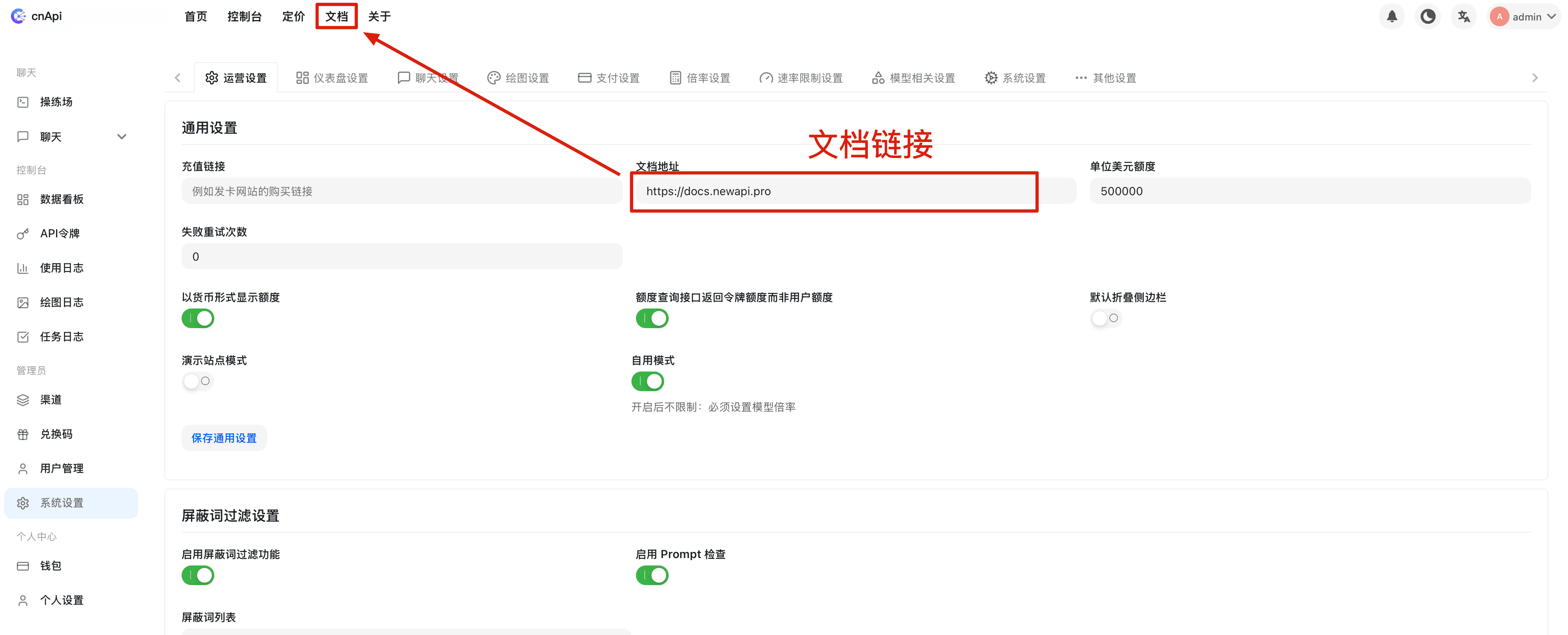The height and width of the screenshot is (635, 1568).
Task: Enable 演示站点模式 switch
Action: (x=198, y=381)
